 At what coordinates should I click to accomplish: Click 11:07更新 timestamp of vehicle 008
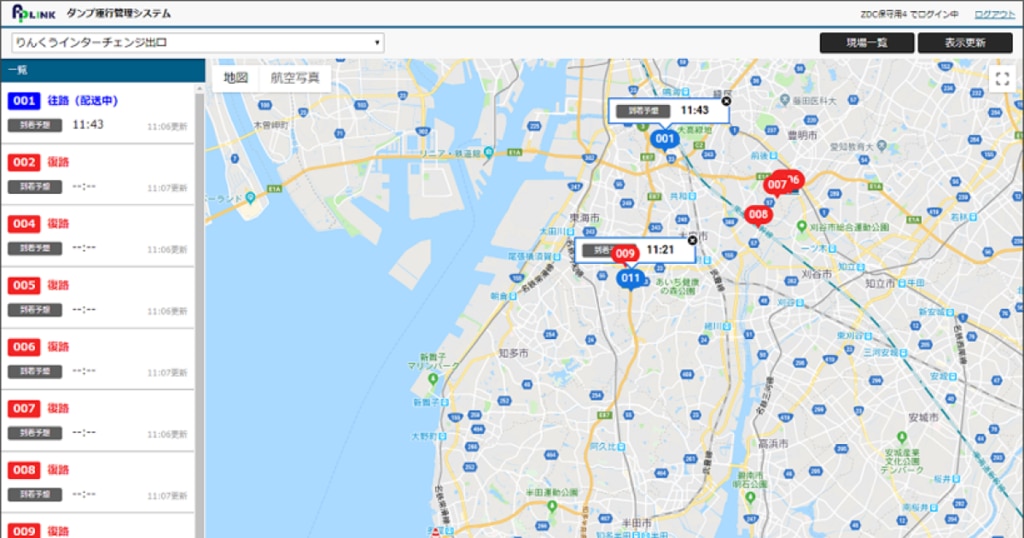click(167, 496)
